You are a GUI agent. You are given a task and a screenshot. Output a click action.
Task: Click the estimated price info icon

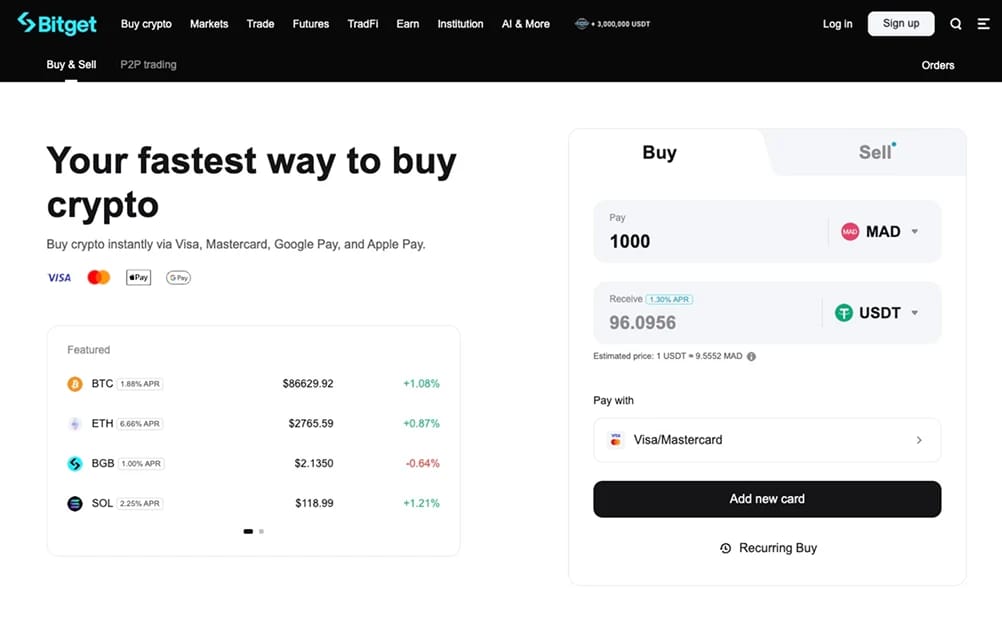pyautogui.click(x=752, y=357)
